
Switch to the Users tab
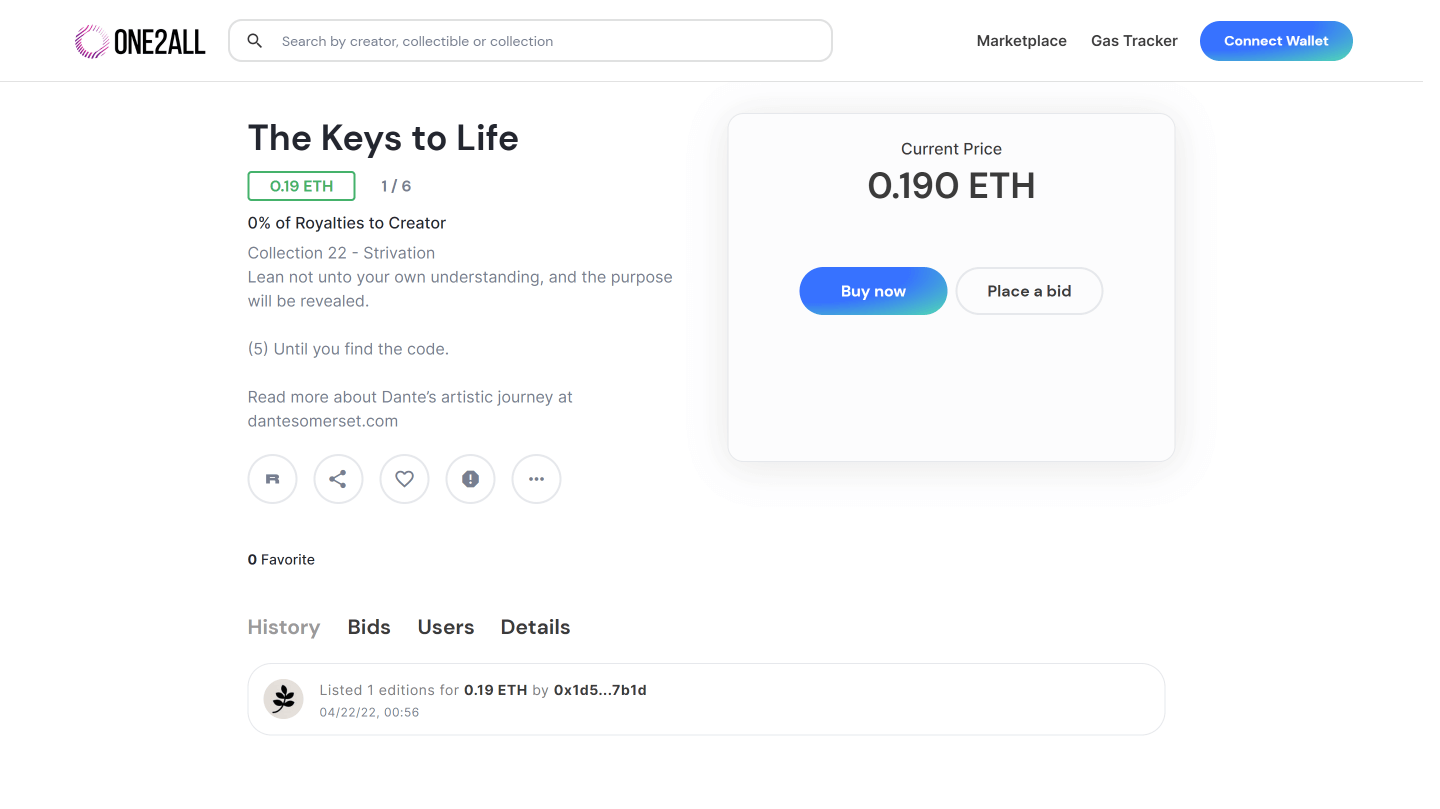tap(445, 627)
